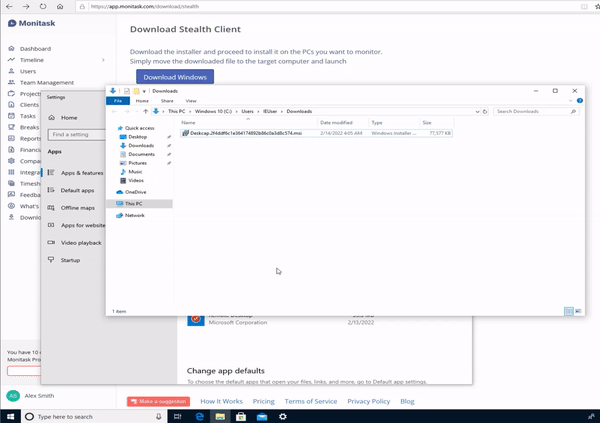The image size is (600, 423).
Task: Select the Breaks icon in Monitask sidebar
Action: [11, 127]
